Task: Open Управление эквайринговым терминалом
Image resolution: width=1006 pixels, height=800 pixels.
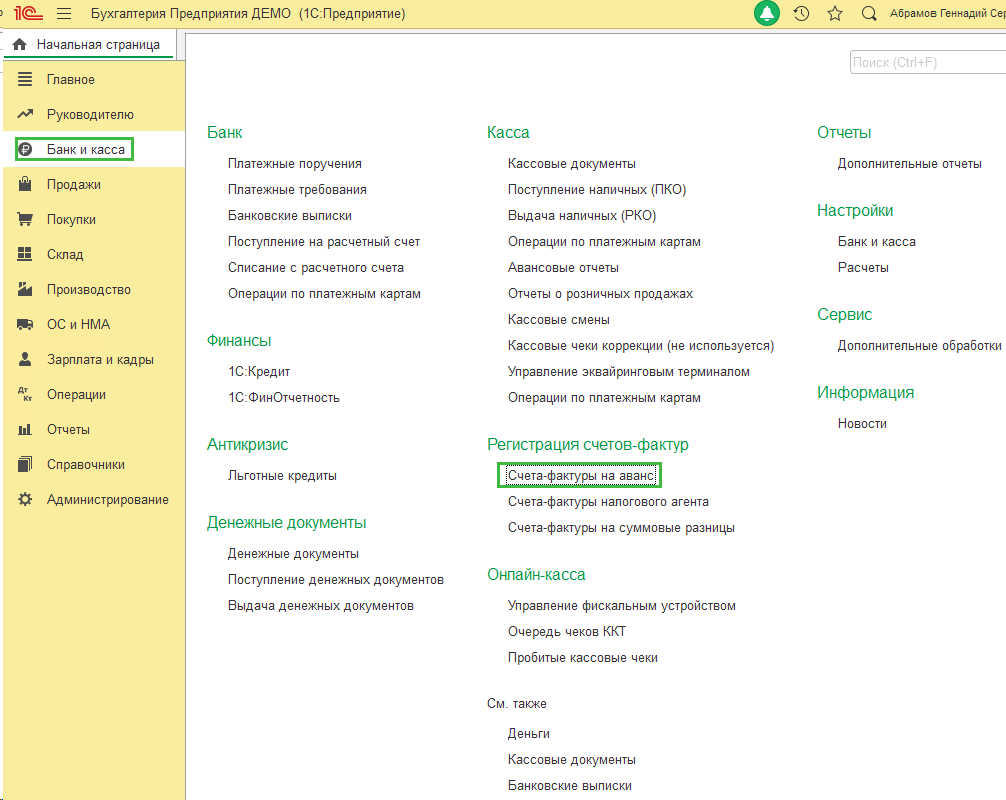Action: (x=629, y=371)
